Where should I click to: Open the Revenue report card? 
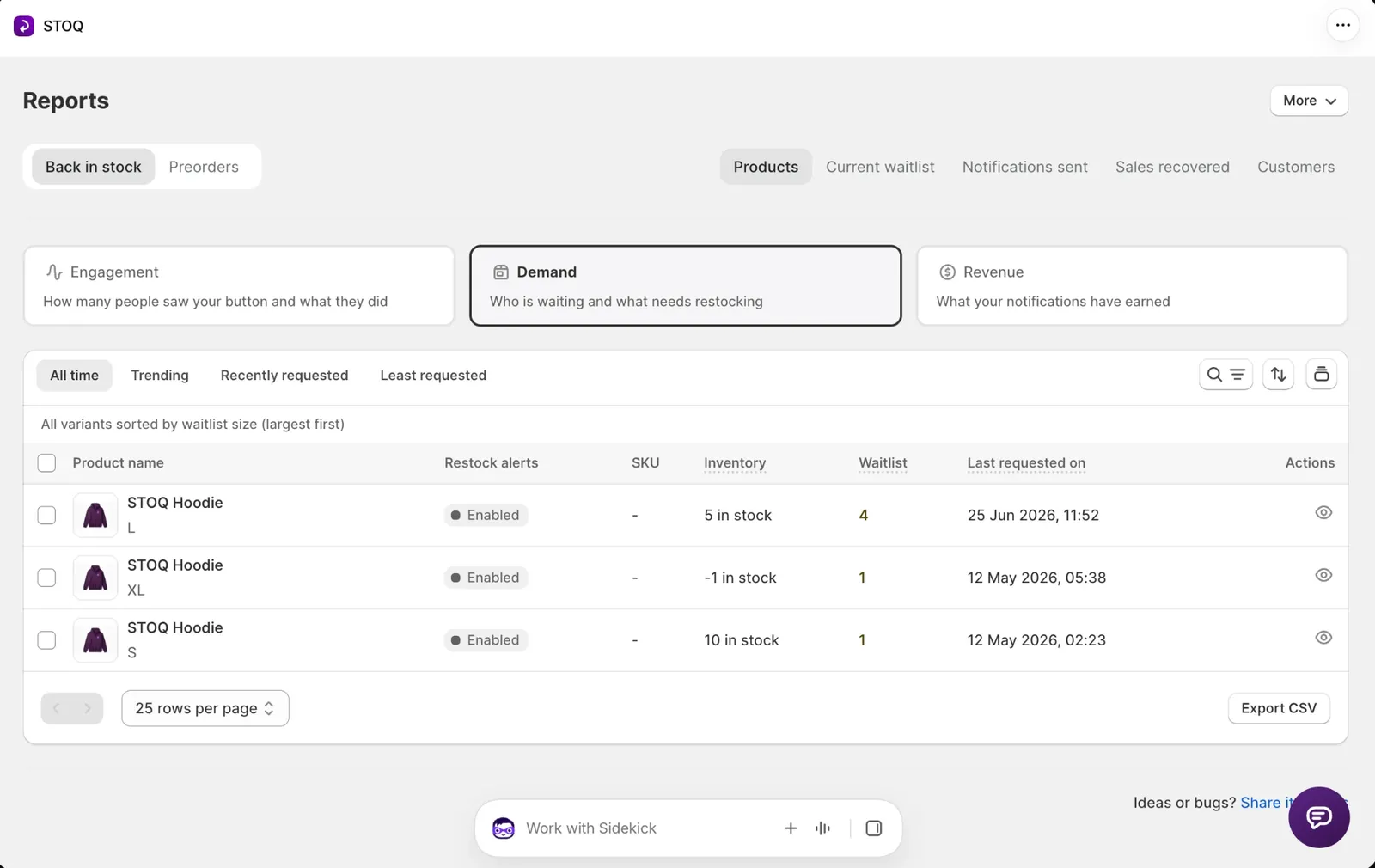click(x=1132, y=286)
